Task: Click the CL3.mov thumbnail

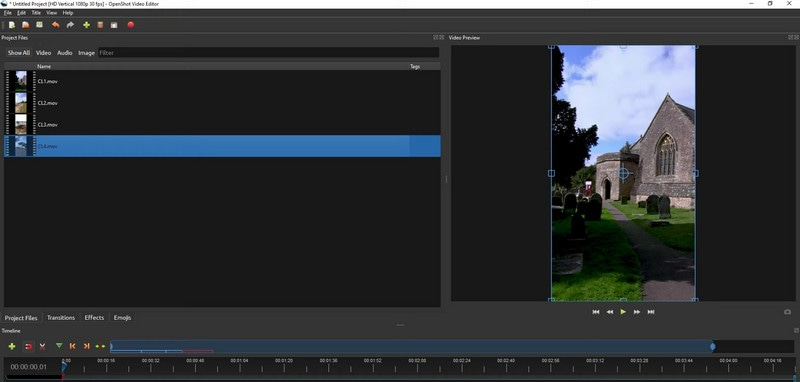Action: (21, 124)
